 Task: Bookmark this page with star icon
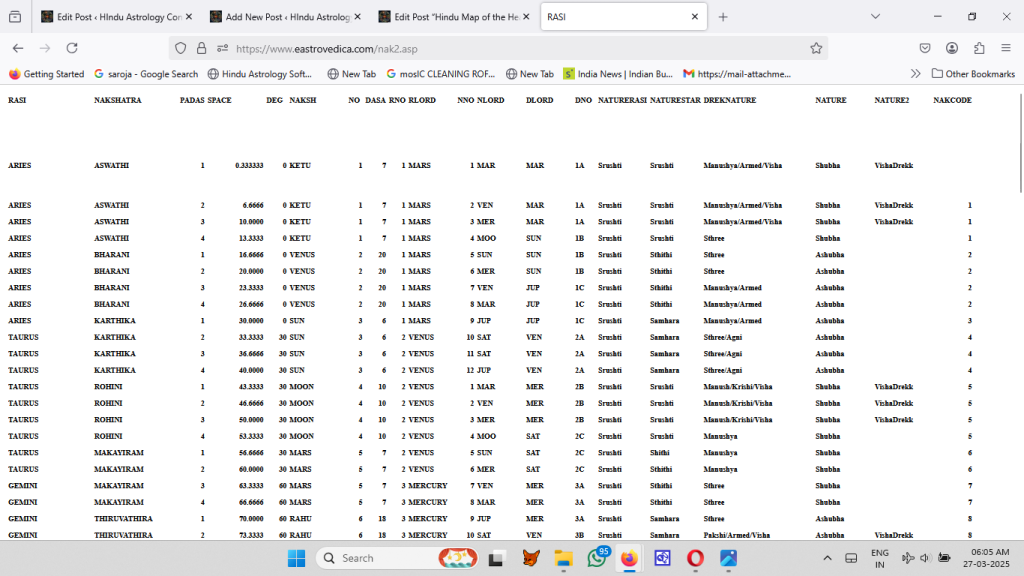(x=816, y=48)
